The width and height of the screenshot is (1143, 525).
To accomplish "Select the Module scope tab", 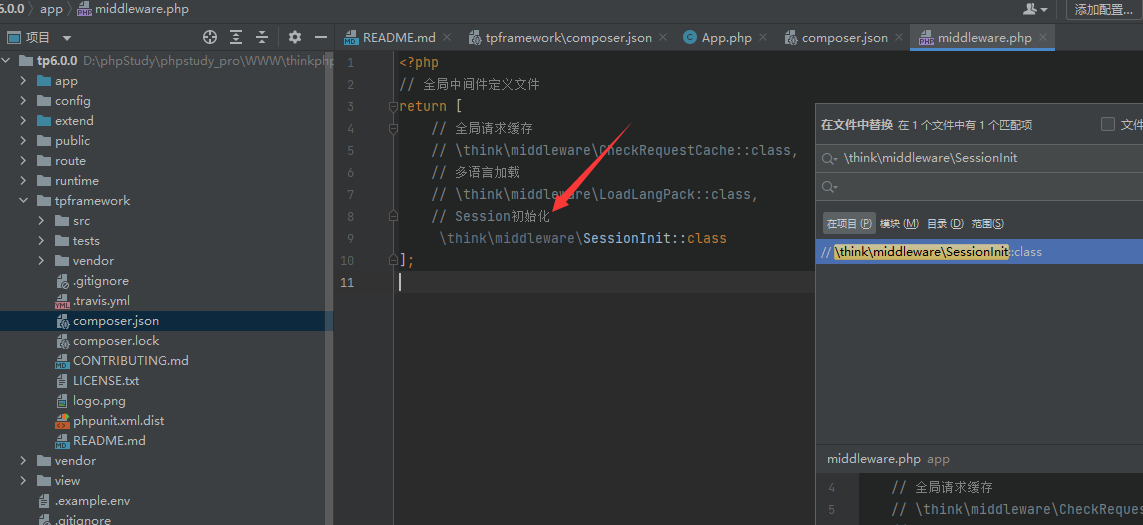I will pyautogui.click(x=899, y=223).
